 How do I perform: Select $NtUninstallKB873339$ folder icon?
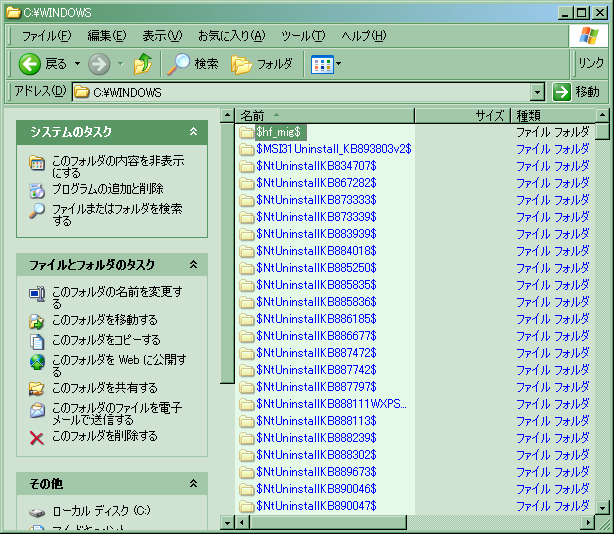click(247, 217)
